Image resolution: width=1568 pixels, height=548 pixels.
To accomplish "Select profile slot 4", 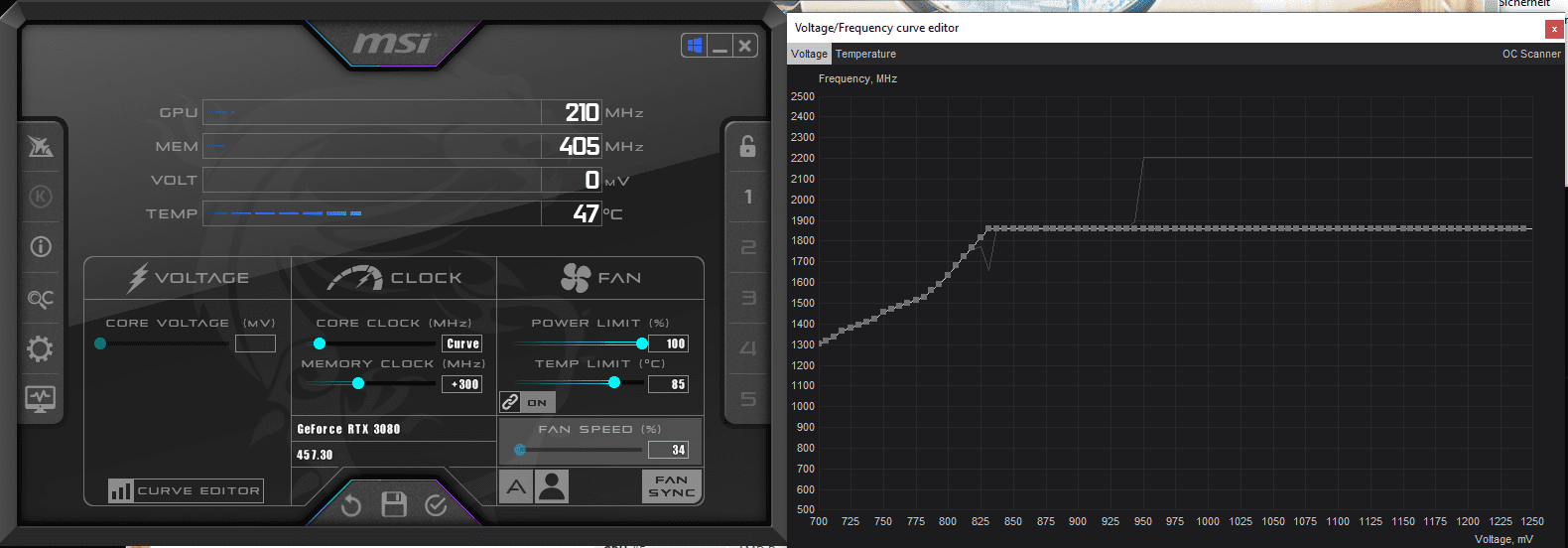I will 747,348.
